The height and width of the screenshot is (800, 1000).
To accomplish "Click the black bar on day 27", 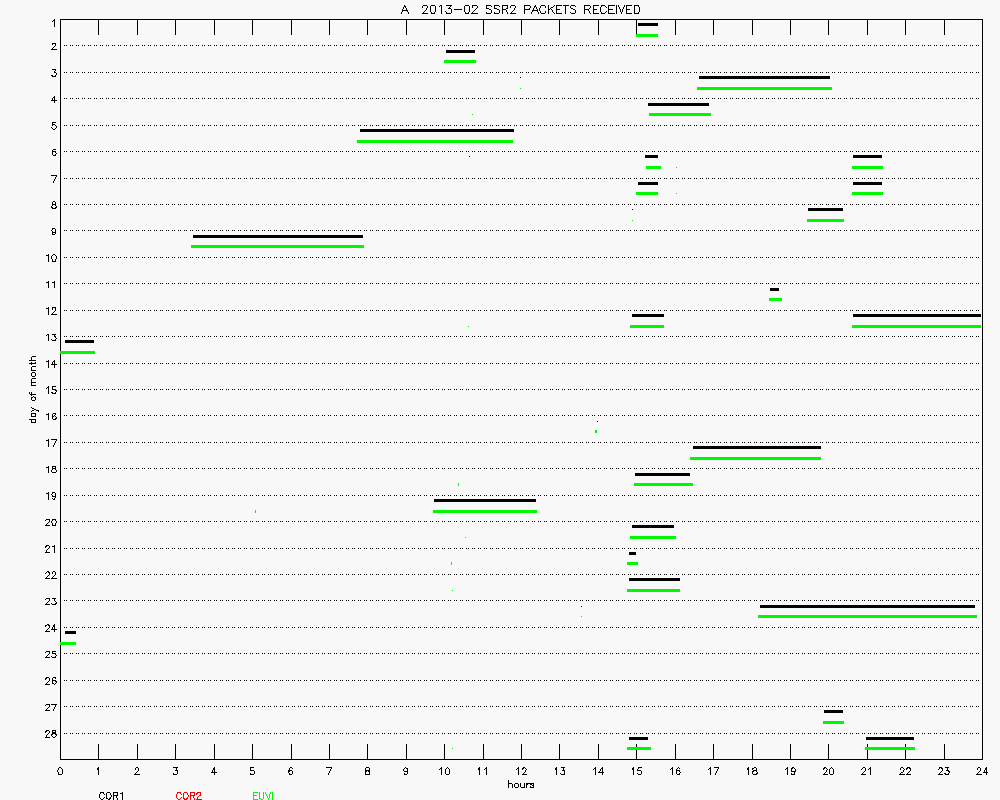I will [x=833, y=711].
